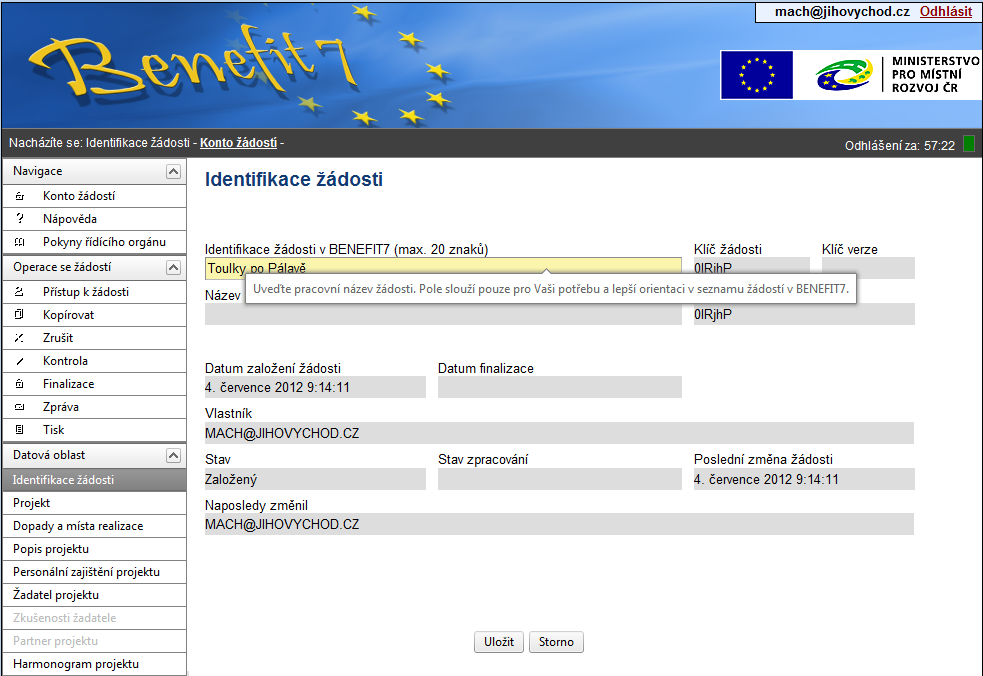This screenshot has width=983, height=676.
Task: Select Finalizace operation
Action: pyautogui.click(x=95, y=384)
